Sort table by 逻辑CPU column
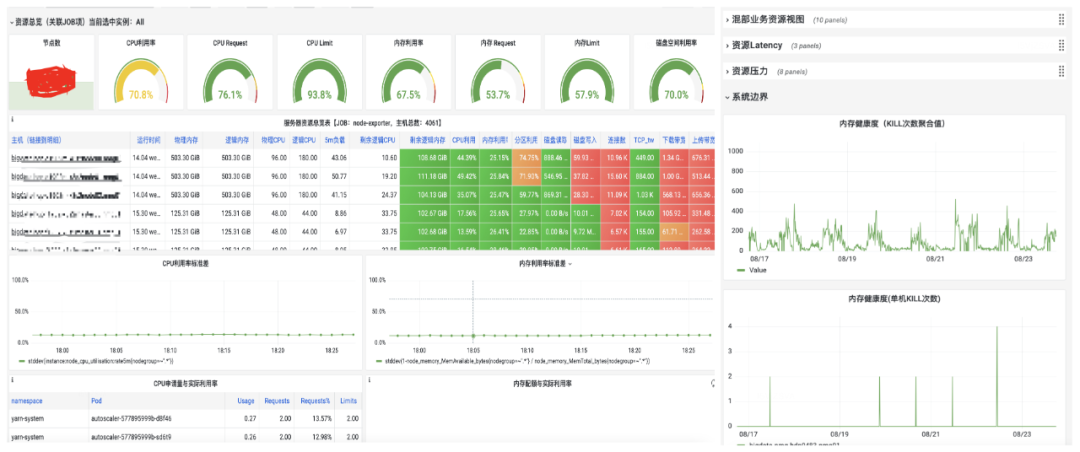The image size is (1080, 452). click(304, 140)
